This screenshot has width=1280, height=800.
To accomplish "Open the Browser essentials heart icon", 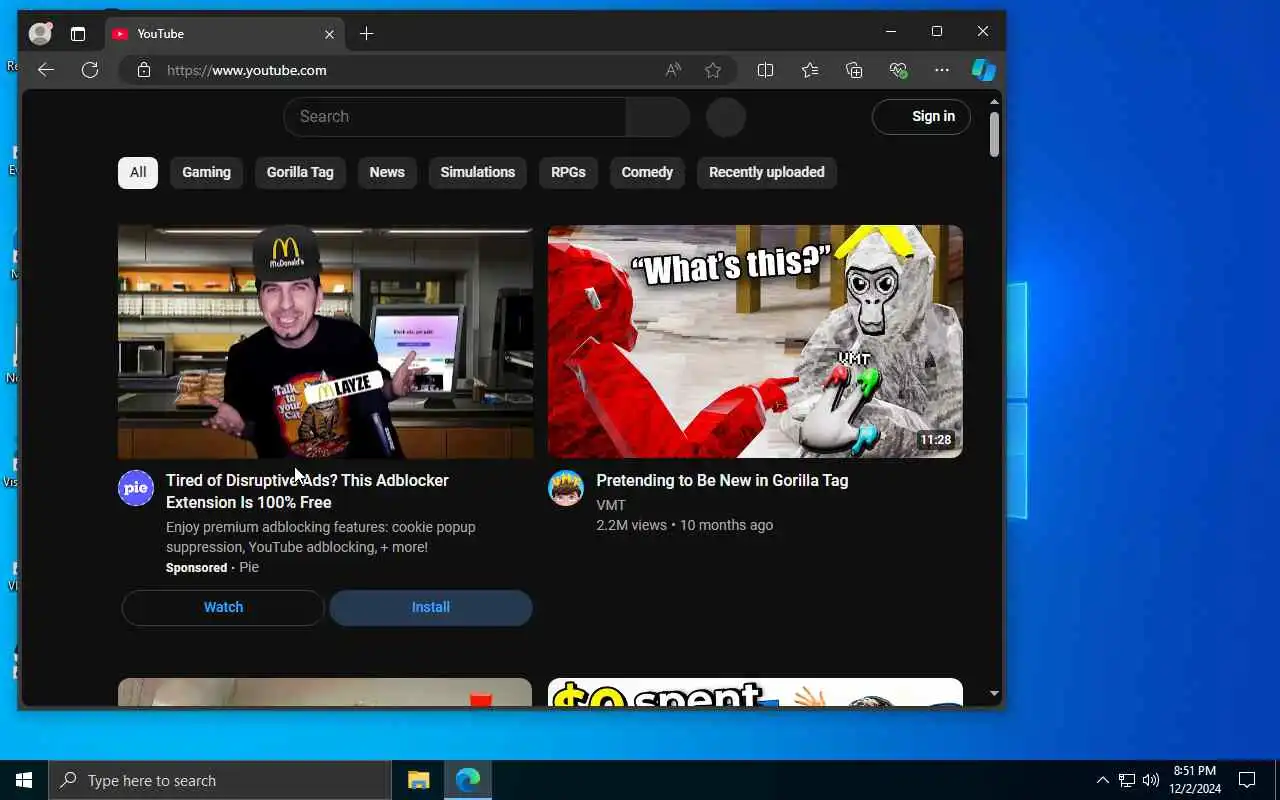I will click(898, 70).
